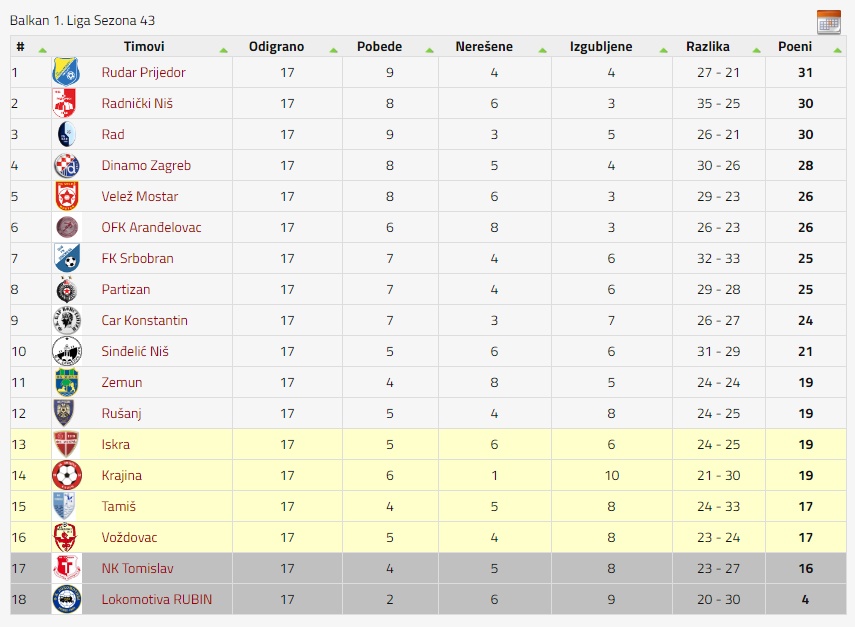Sort by Razlika column arrow

pos(756,50)
